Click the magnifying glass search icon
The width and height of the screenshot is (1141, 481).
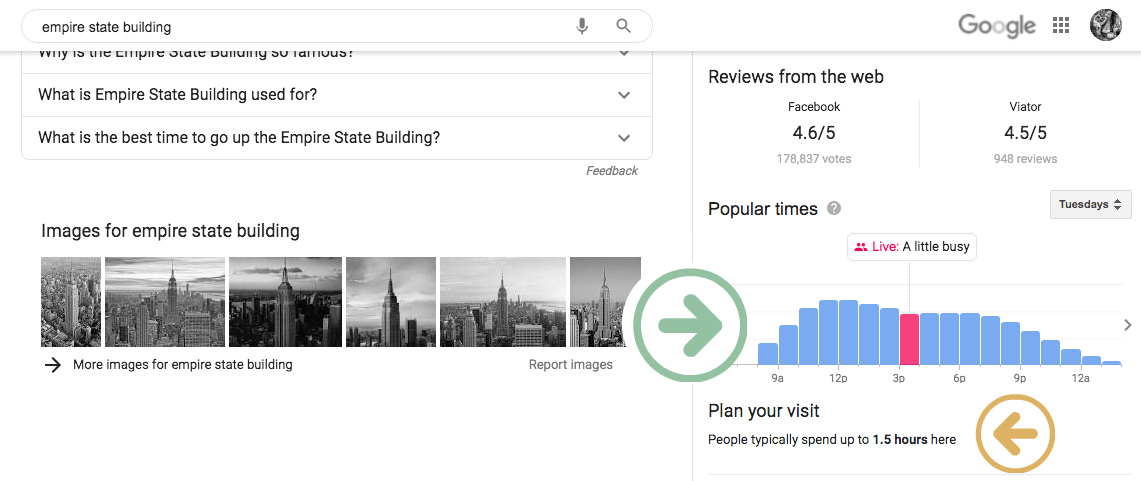623,26
